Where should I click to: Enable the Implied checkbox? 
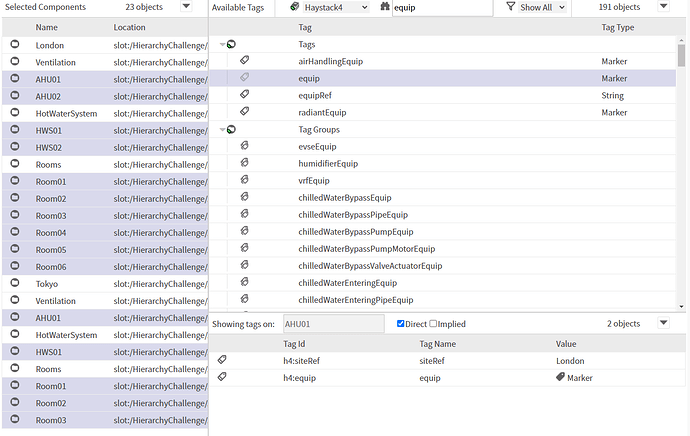tap(433, 324)
